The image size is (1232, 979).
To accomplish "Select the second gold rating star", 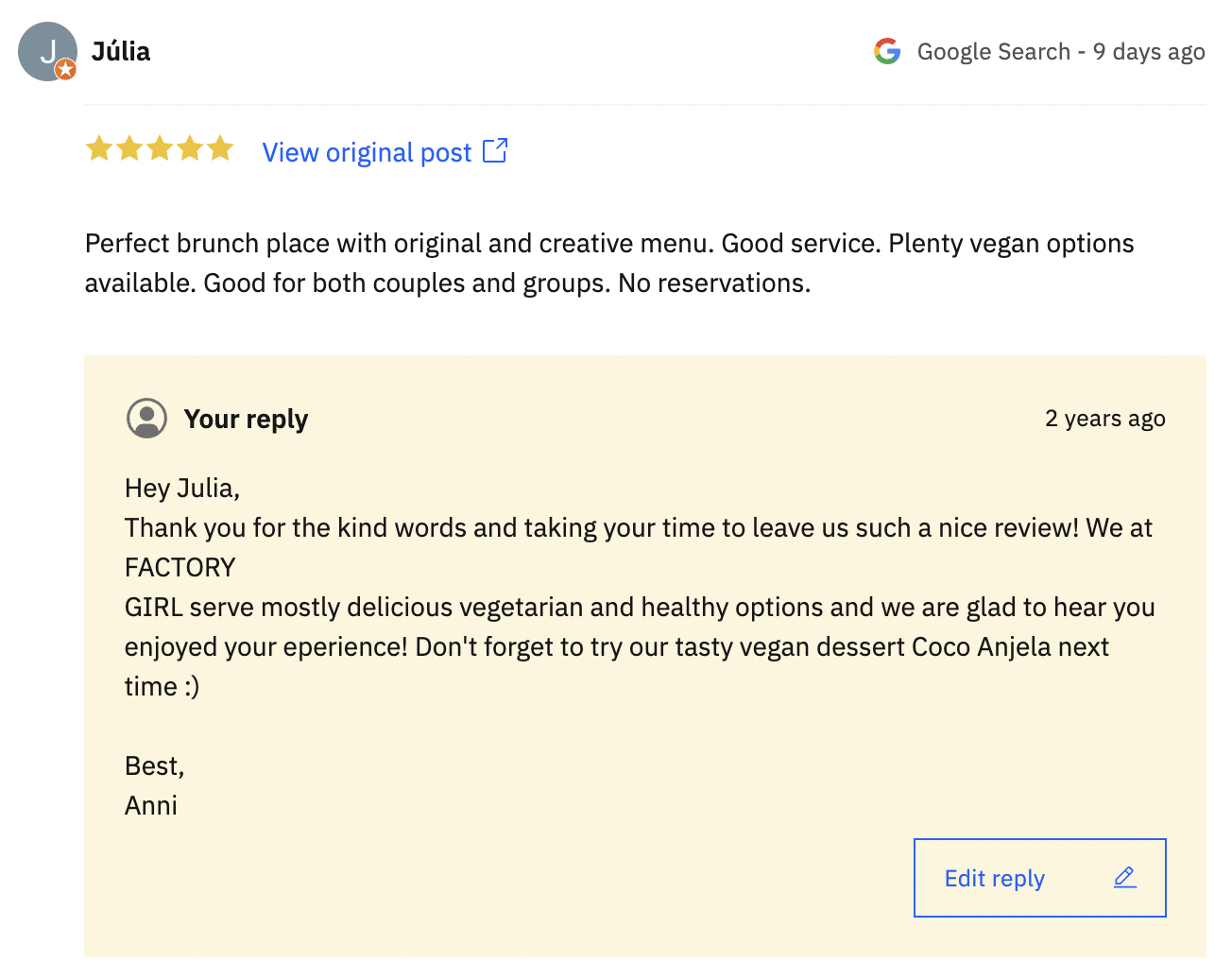I will pyautogui.click(x=129, y=148).
